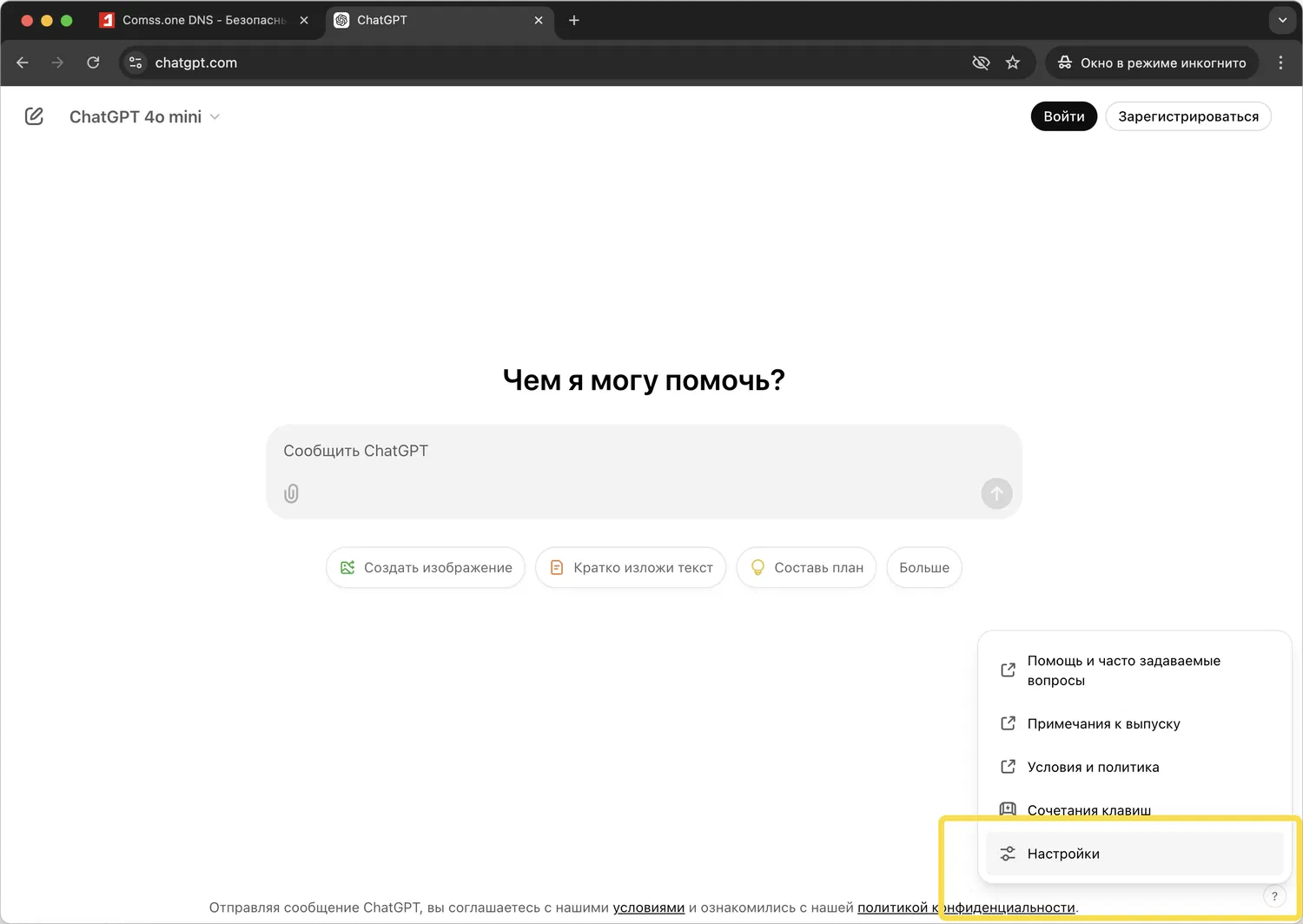Open Настройки from the help menu
This screenshot has width=1303, height=924.
pos(1134,854)
